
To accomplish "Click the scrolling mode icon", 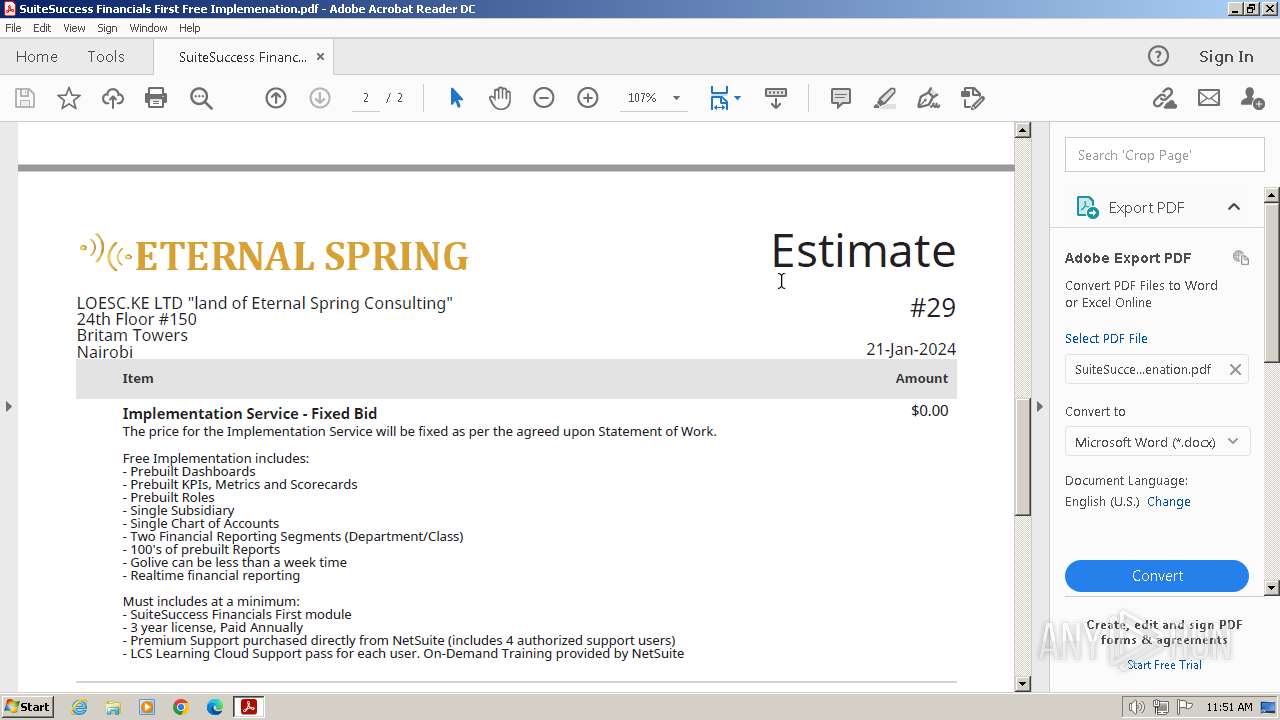I will 776,98.
